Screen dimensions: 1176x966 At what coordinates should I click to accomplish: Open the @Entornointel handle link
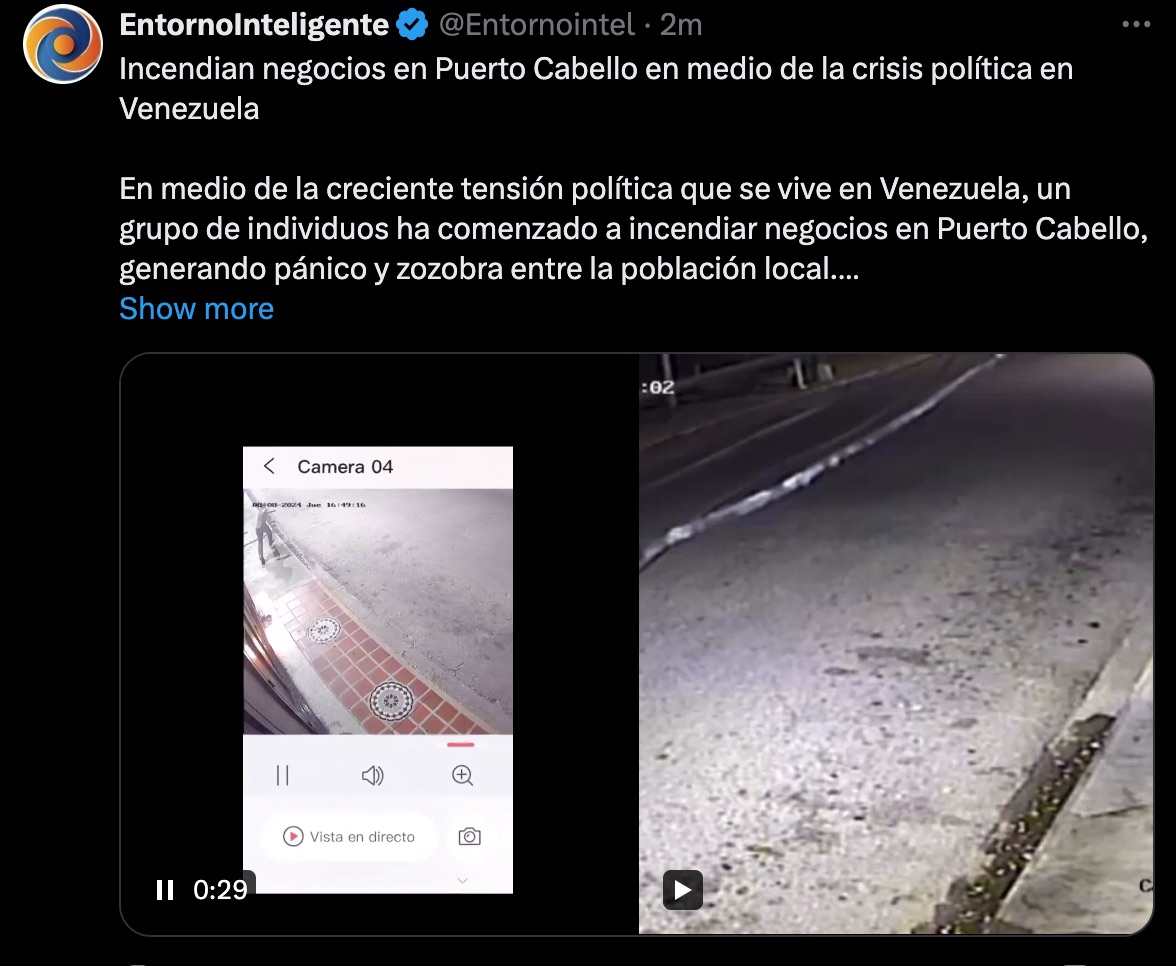point(537,25)
